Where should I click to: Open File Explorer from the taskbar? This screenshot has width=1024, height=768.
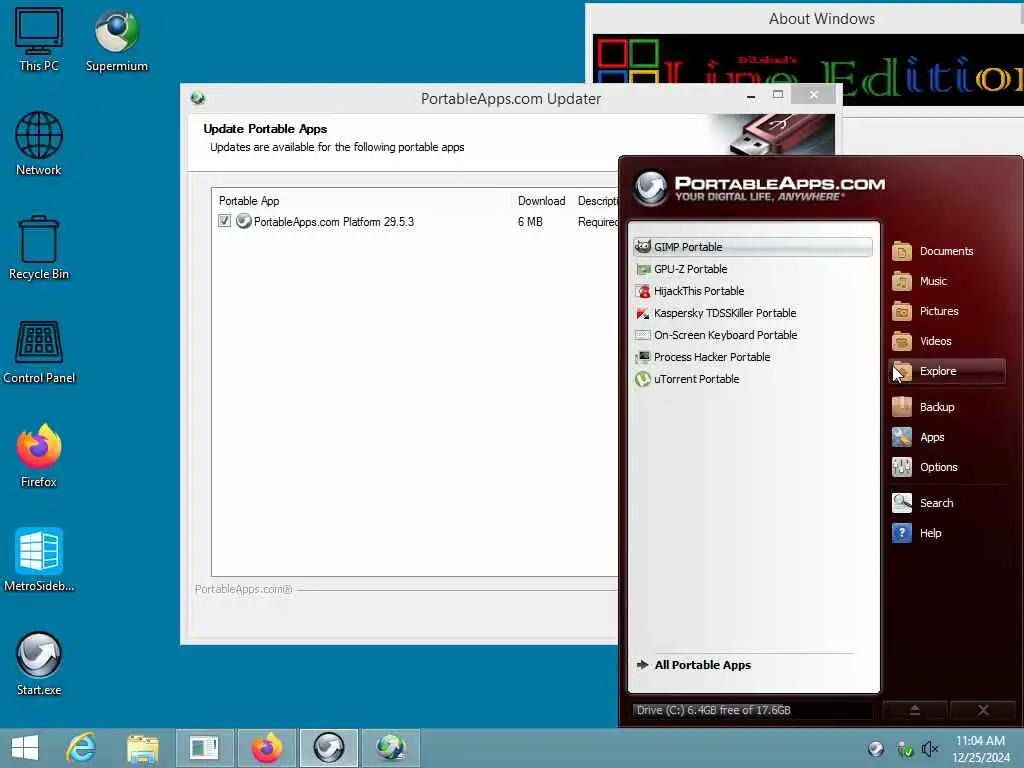(x=142, y=748)
